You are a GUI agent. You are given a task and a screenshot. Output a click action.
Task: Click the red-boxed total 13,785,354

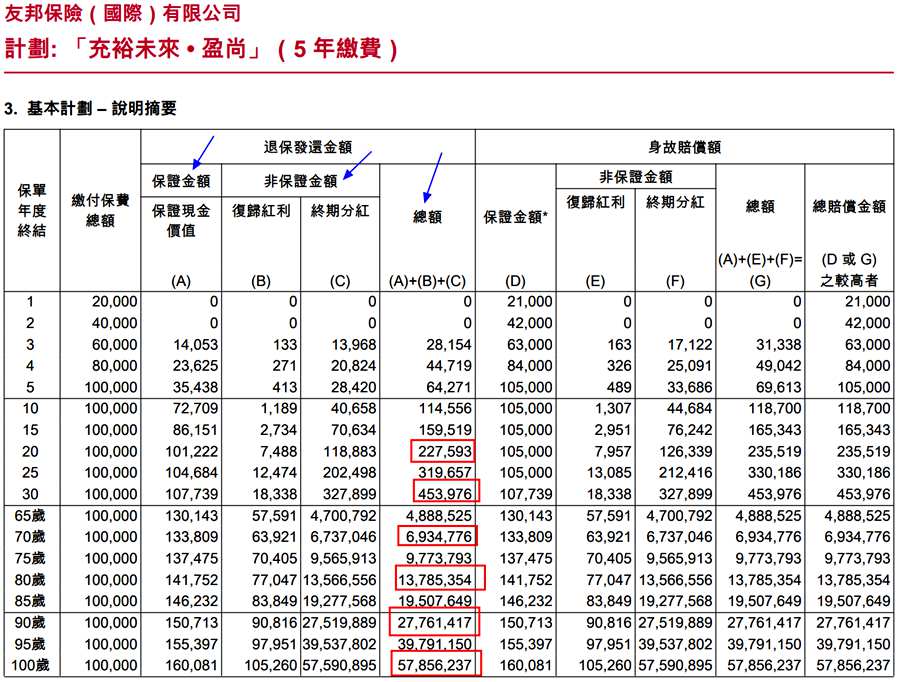434,580
